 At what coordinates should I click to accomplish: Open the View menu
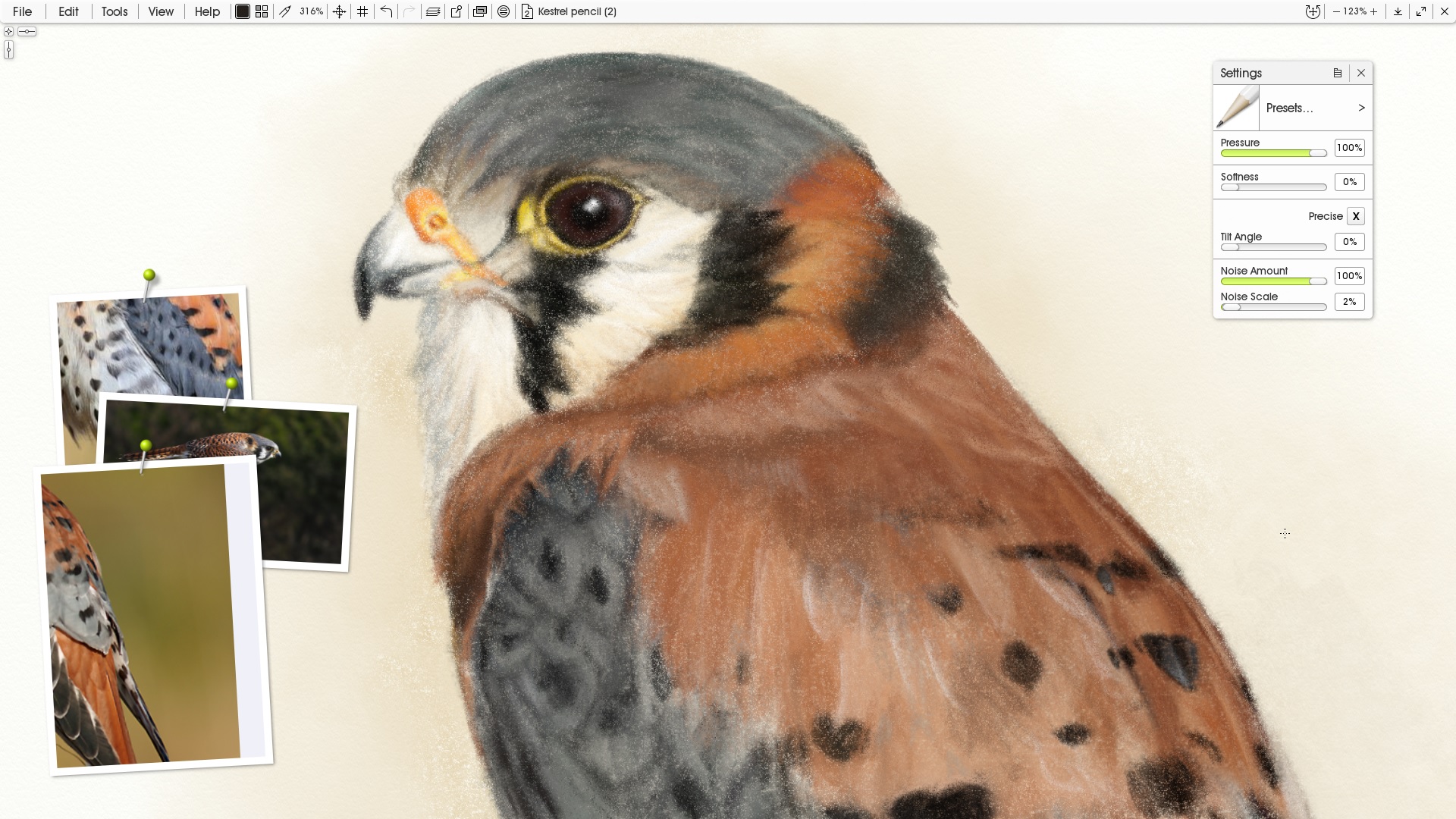(161, 11)
